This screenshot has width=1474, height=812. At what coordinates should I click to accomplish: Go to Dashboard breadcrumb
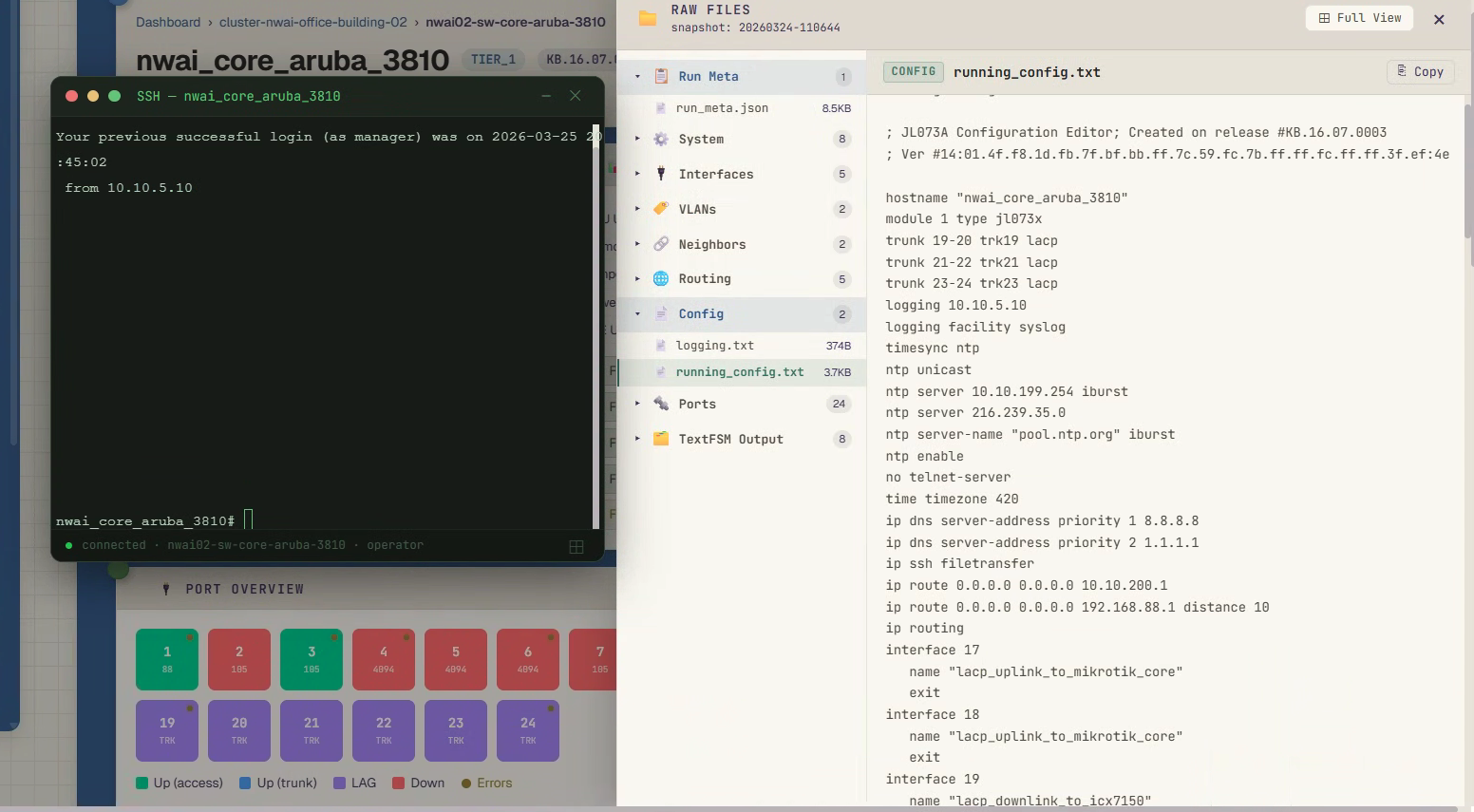pyautogui.click(x=168, y=22)
